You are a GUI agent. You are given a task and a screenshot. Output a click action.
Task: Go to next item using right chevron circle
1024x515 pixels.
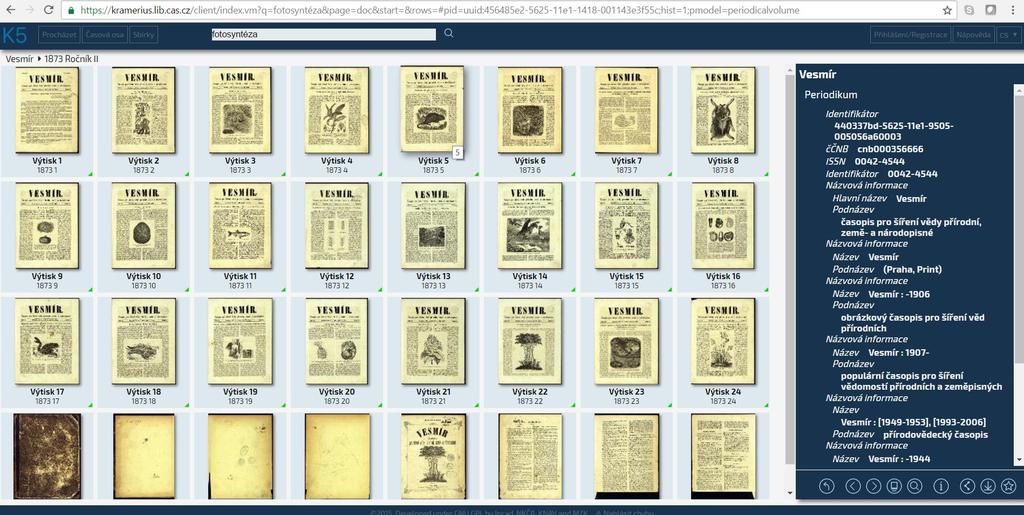pos(874,486)
